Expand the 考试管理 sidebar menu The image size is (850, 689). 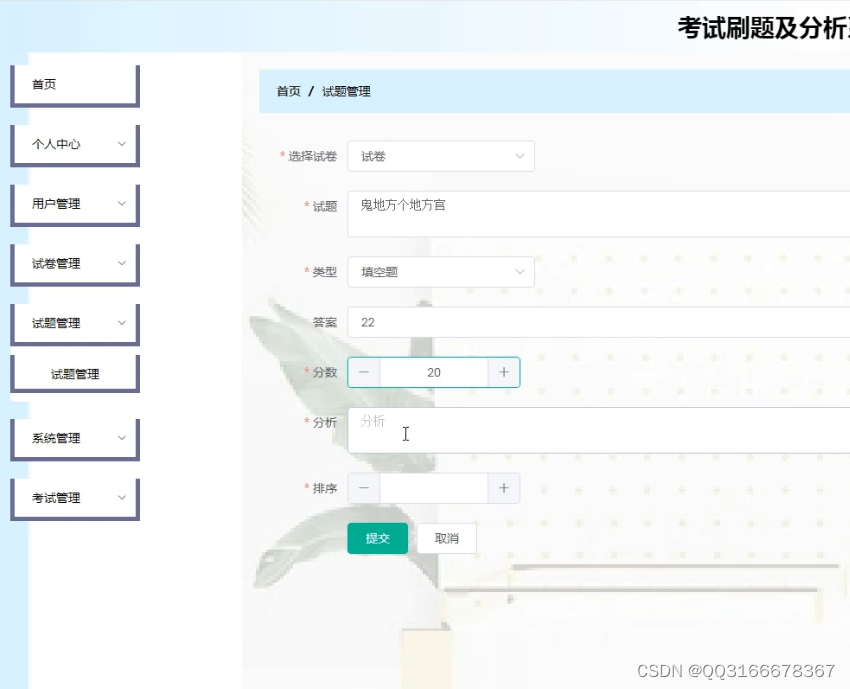click(x=74, y=497)
